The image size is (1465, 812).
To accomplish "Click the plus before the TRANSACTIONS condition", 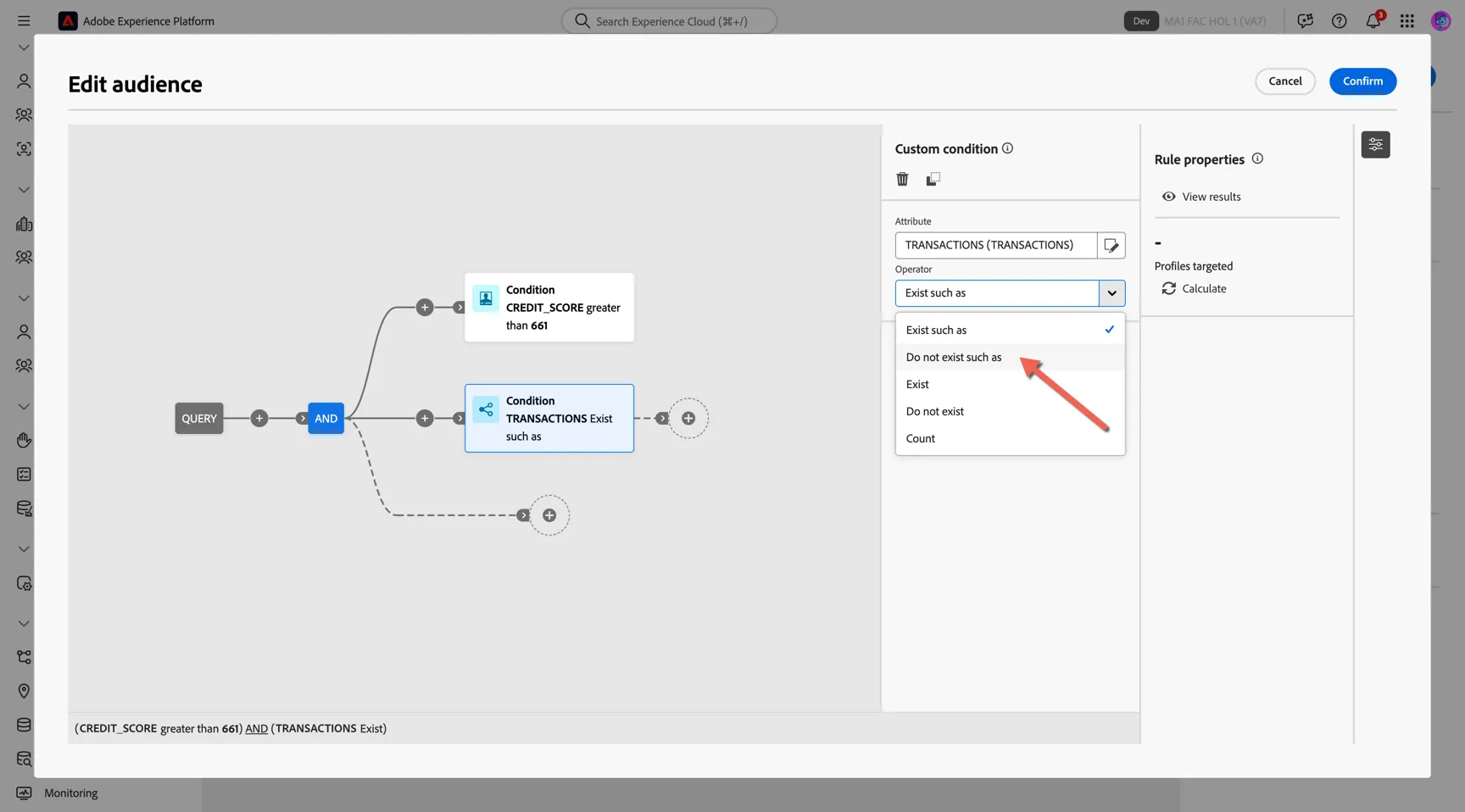I will point(425,418).
